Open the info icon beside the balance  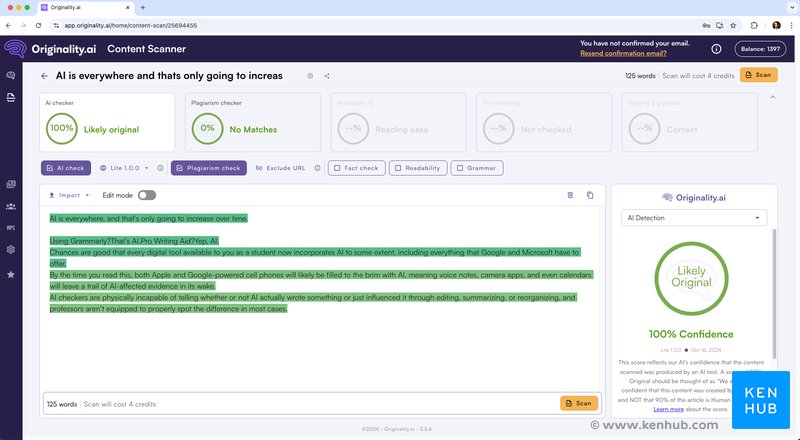tap(716, 49)
